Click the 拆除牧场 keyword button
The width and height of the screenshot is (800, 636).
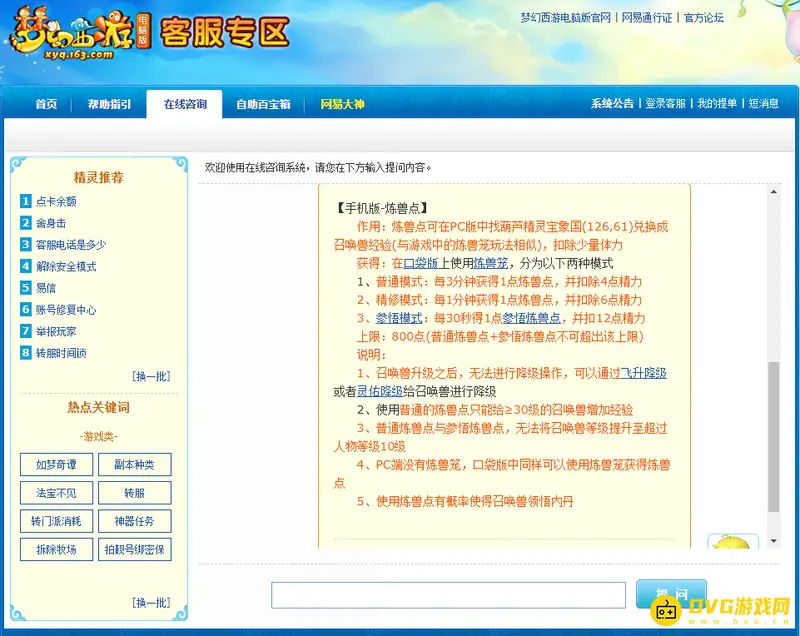pyautogui.click(x=56, y=549)
